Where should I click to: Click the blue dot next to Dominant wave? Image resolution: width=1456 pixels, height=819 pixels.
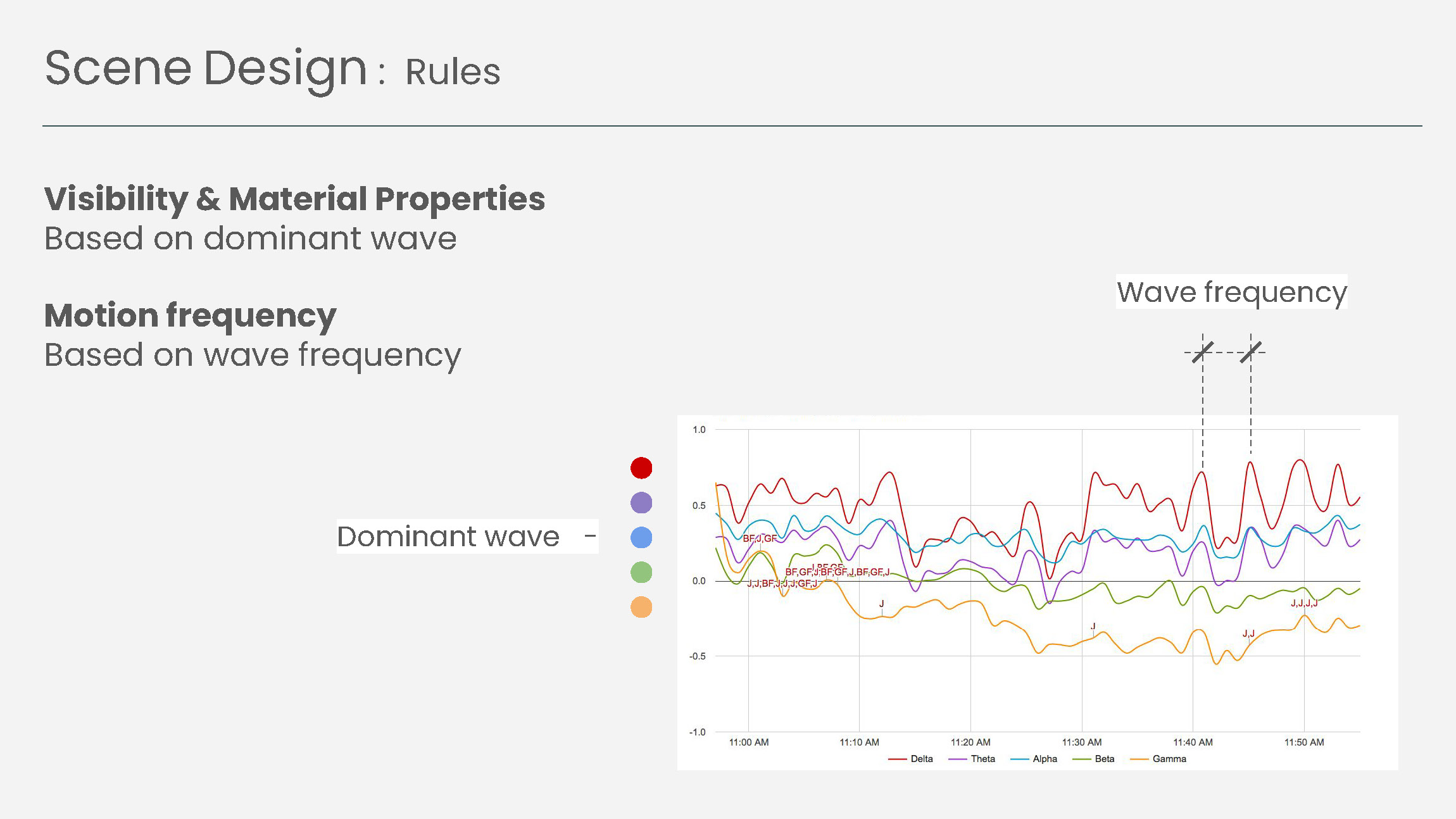[x=641, y=537]
